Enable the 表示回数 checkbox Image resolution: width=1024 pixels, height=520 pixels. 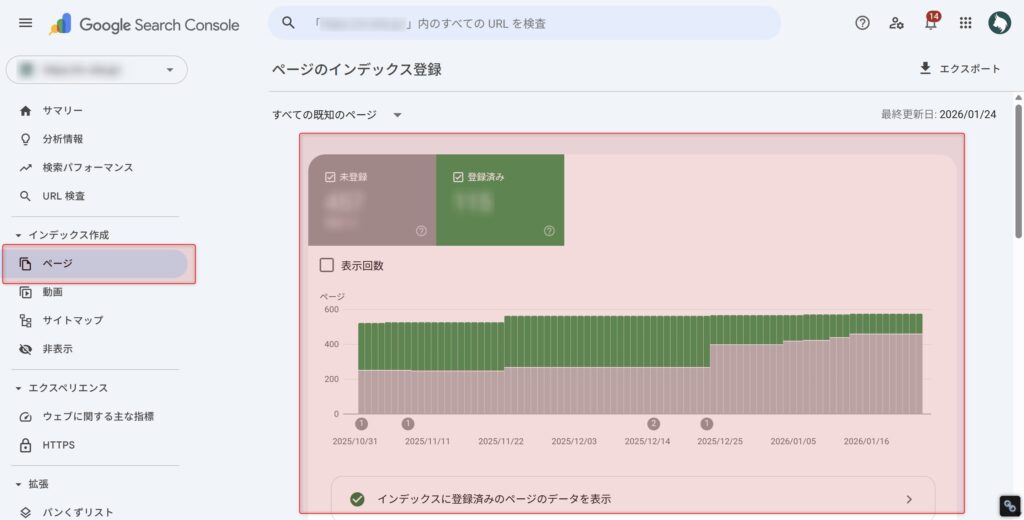326,265
